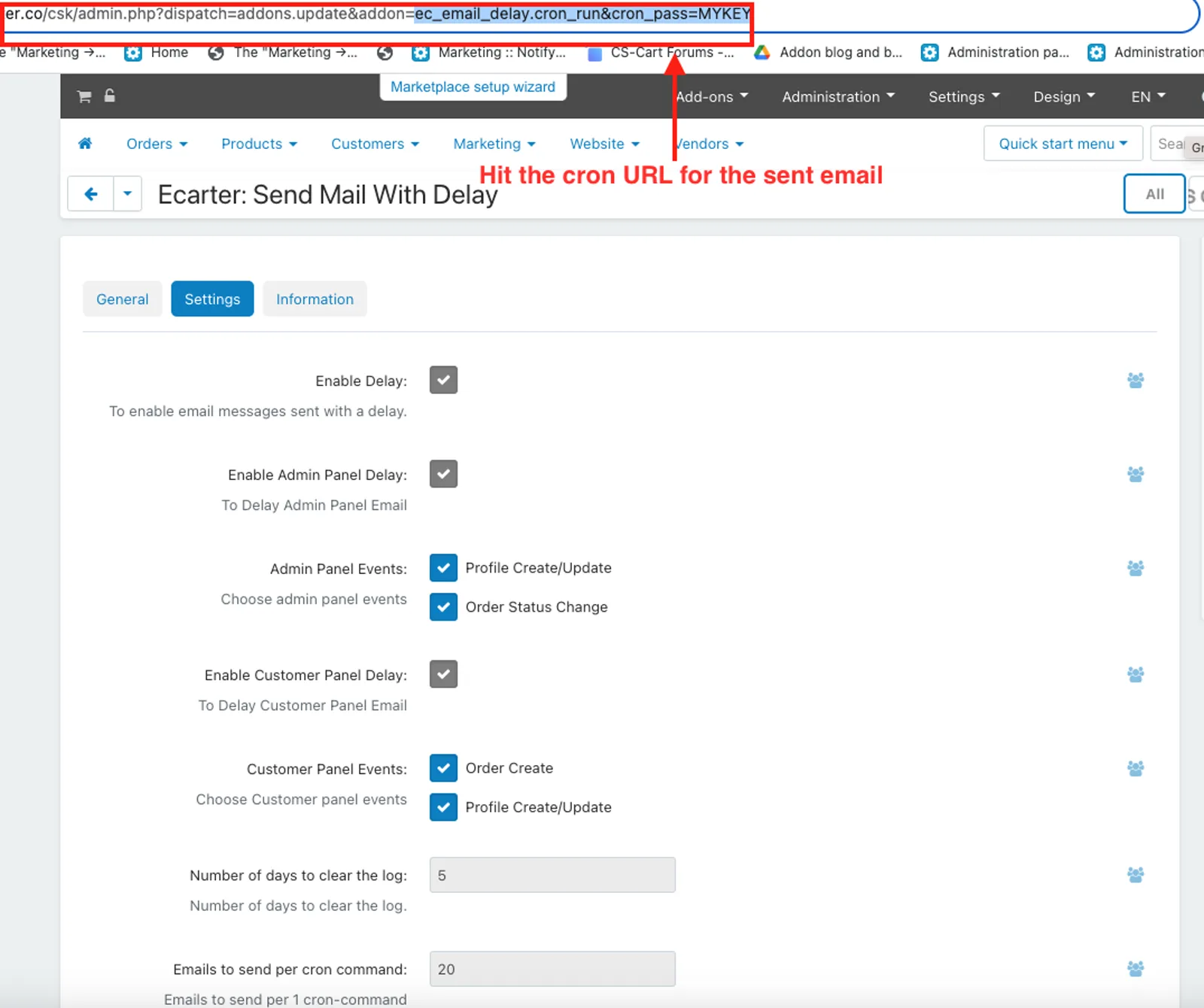This screenshot has height=1008, width=1204.
Task: Expand the Marketing menu
Action: [494, 144]
